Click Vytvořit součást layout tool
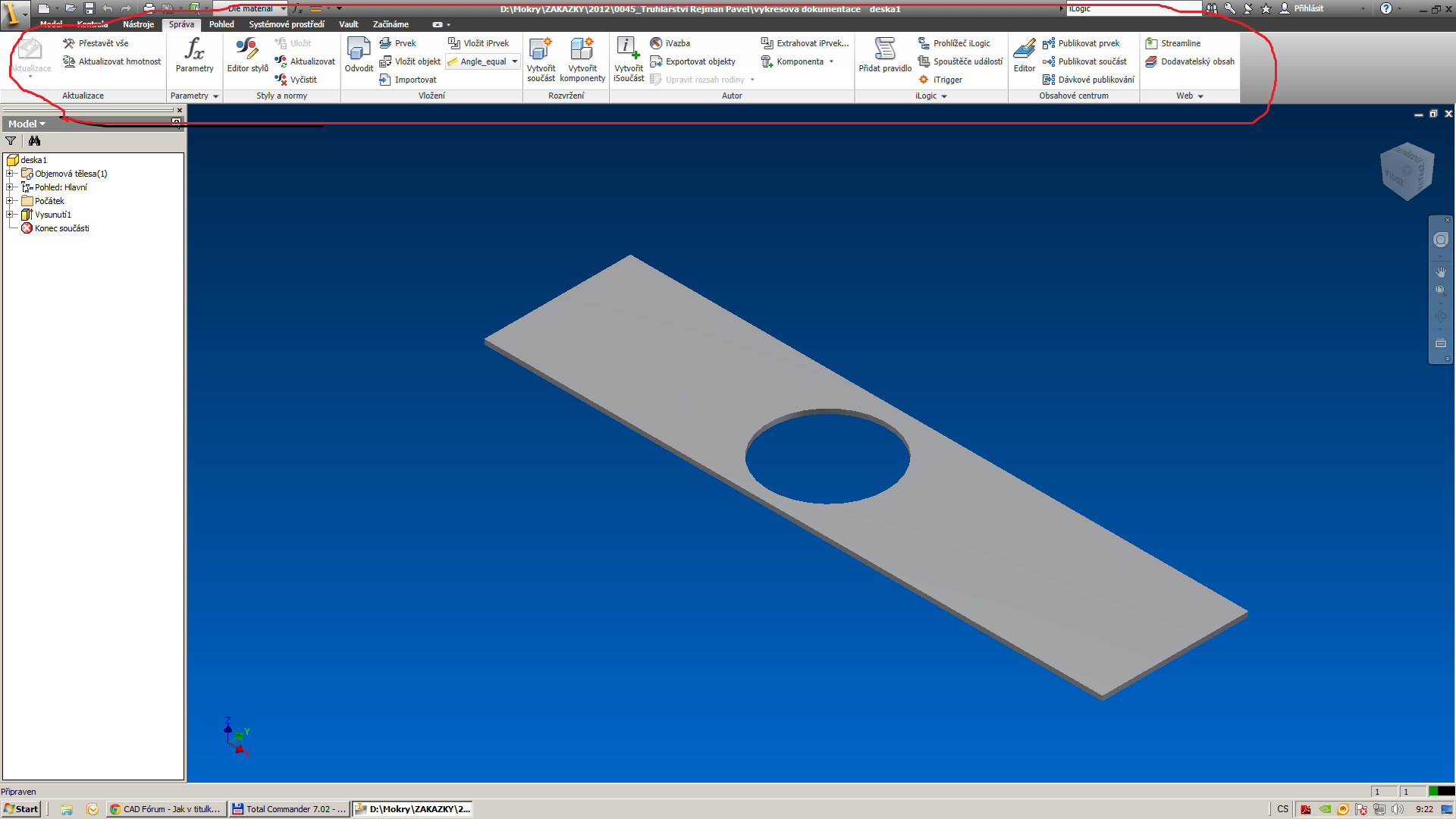The image size is (1456, 819). pyautogui.click(x=541, y=59)
